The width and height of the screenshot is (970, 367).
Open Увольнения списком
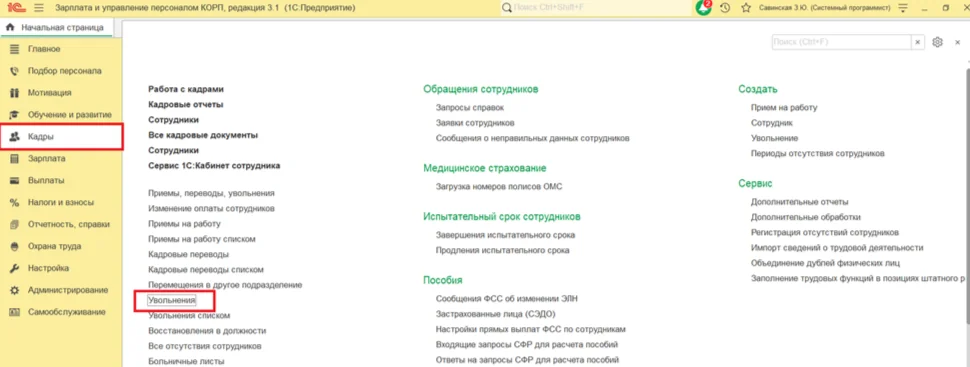pos(189,316)
